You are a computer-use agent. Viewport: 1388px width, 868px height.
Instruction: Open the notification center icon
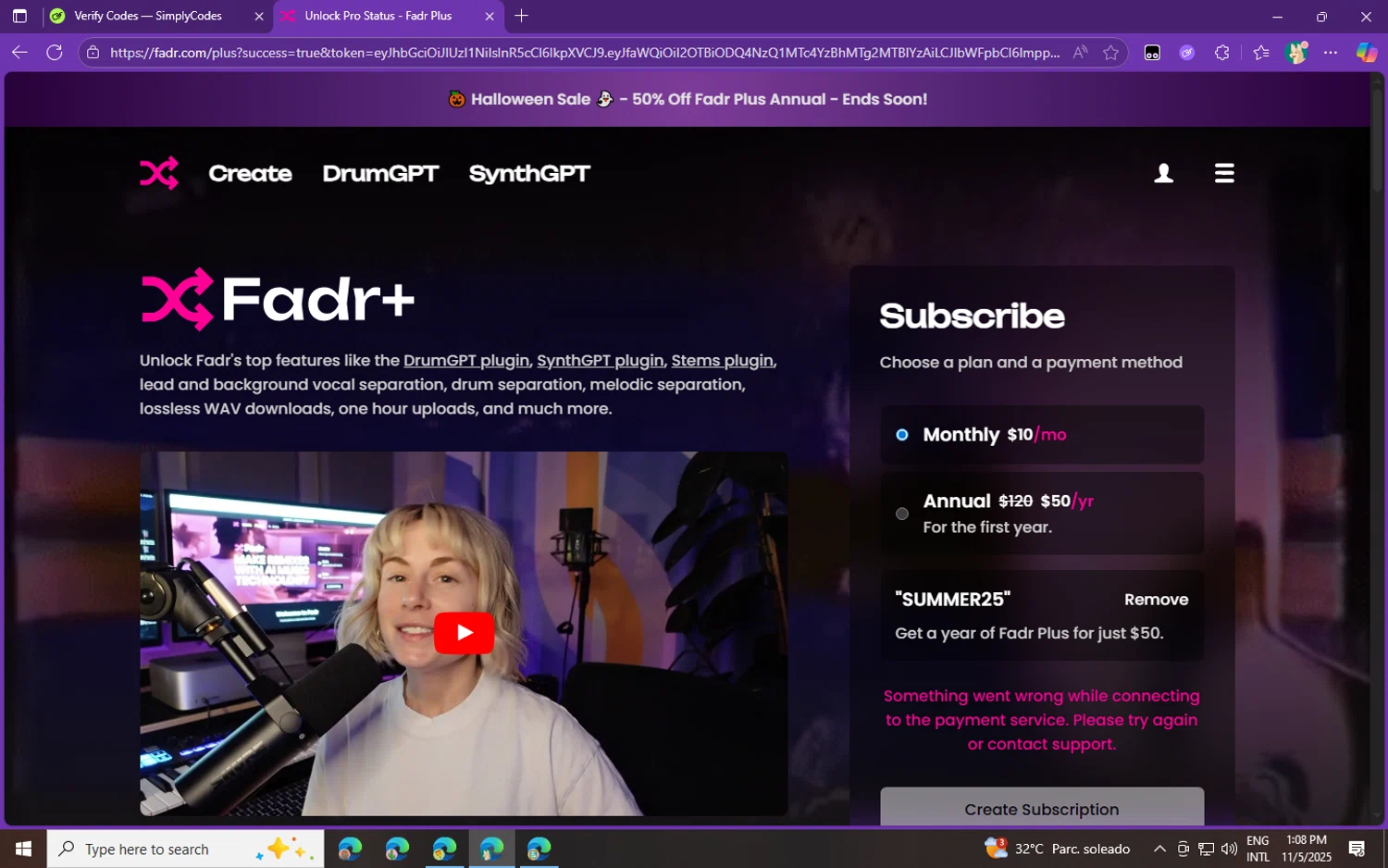tap(1357, 849)
